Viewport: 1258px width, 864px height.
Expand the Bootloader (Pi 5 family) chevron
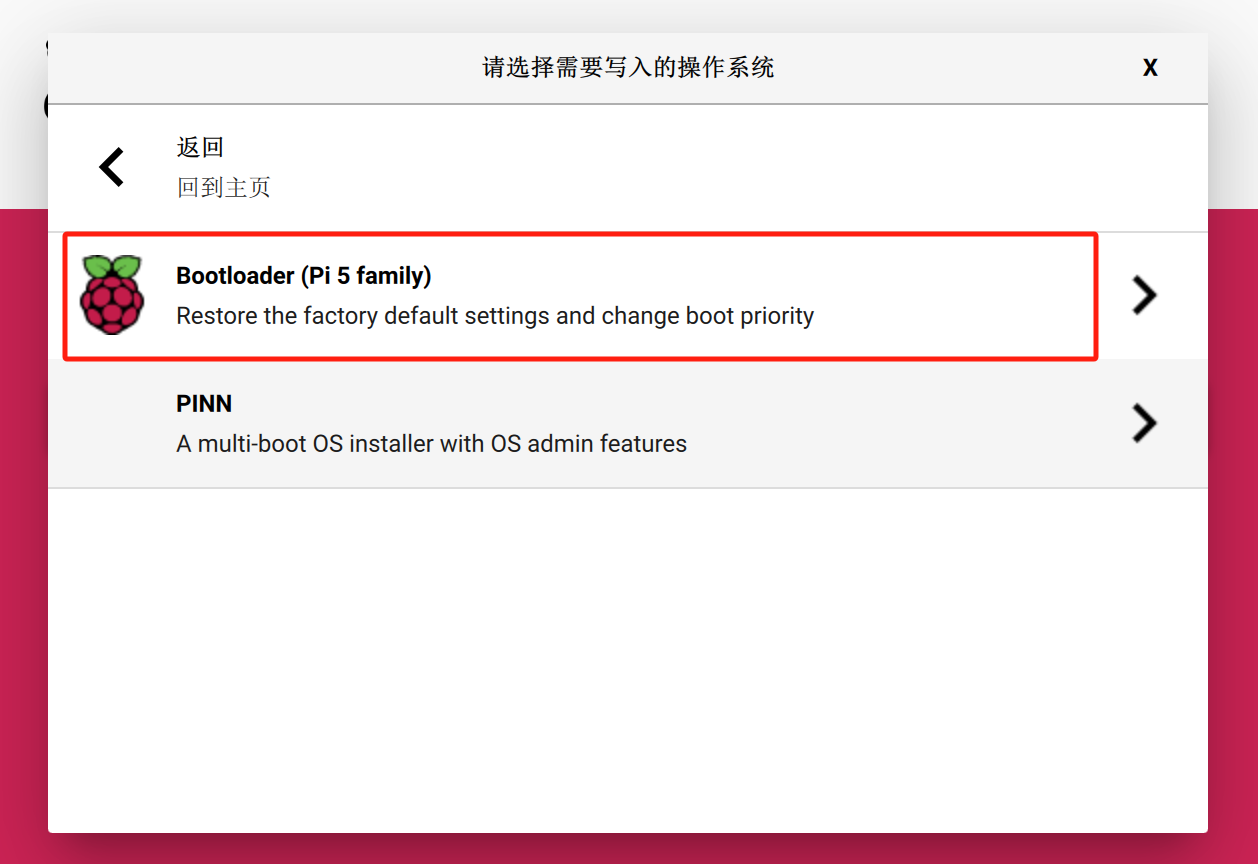coord(1144,295)
